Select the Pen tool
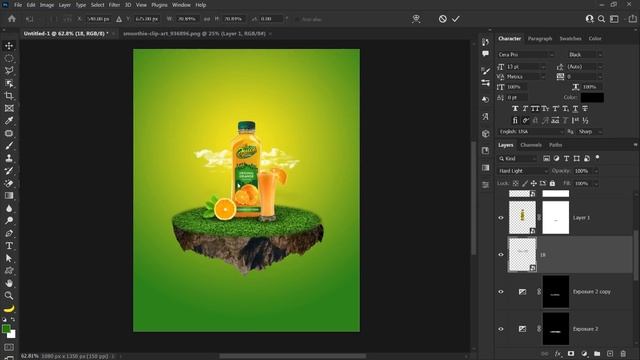Viewport: 640px width, 360px height. tap(9, 233)
